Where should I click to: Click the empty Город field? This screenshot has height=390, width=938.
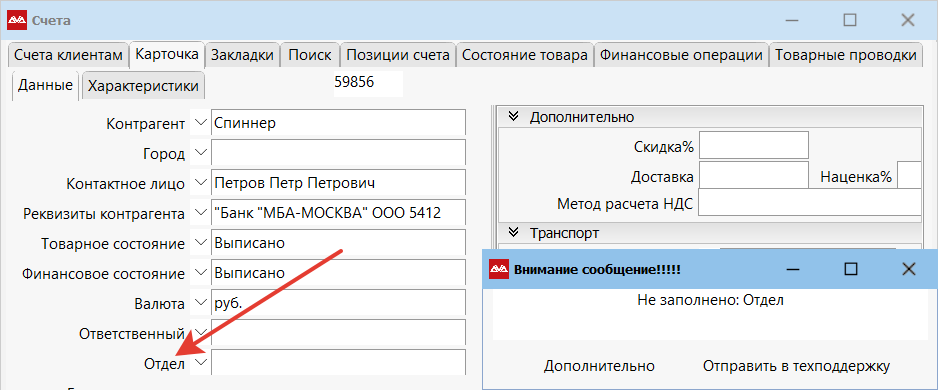tap(338, 153)
